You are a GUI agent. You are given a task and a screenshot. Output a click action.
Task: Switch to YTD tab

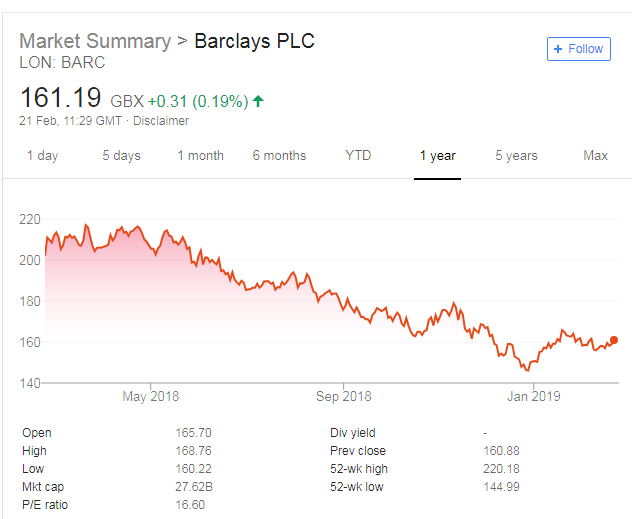[x=358, y=156]
